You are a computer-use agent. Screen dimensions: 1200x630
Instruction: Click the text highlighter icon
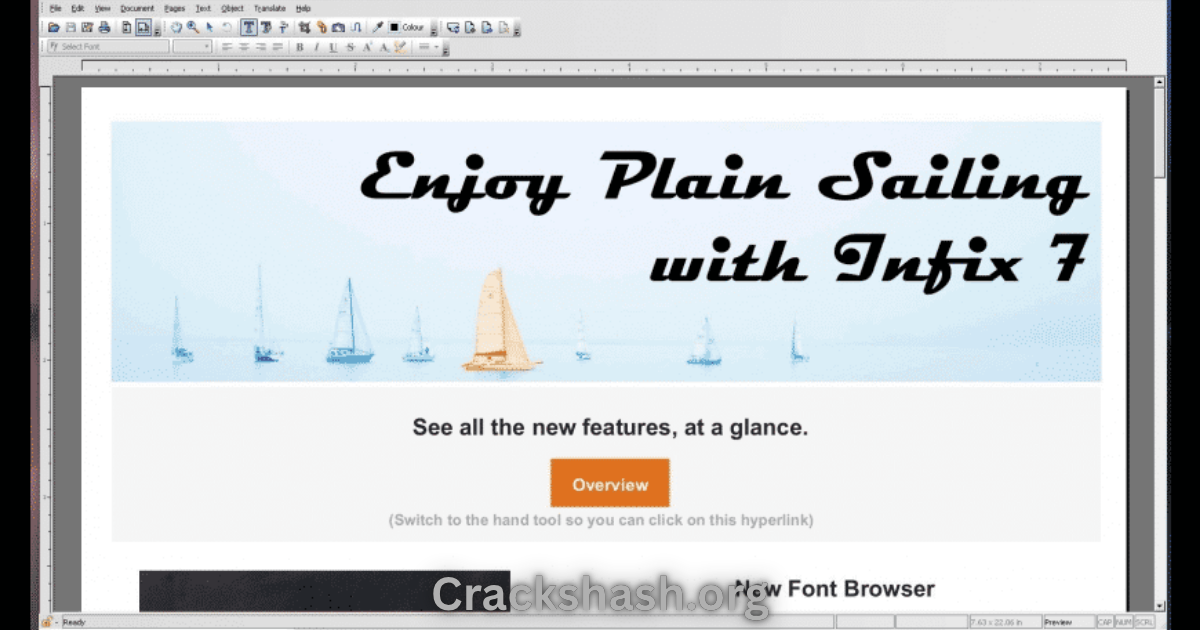(x=400, y=47)
